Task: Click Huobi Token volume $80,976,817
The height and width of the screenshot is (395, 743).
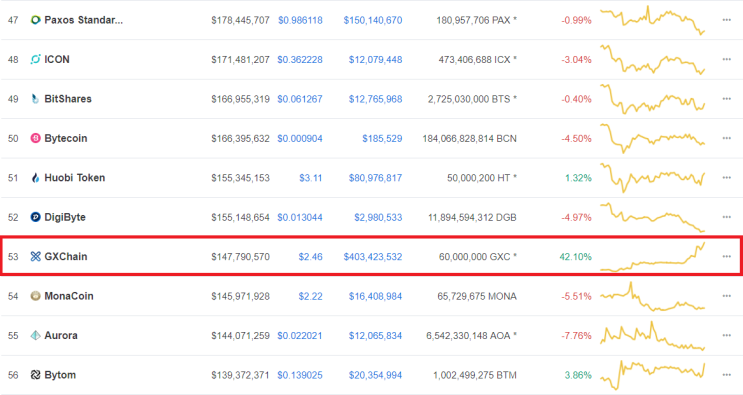Action: [375, 178]
